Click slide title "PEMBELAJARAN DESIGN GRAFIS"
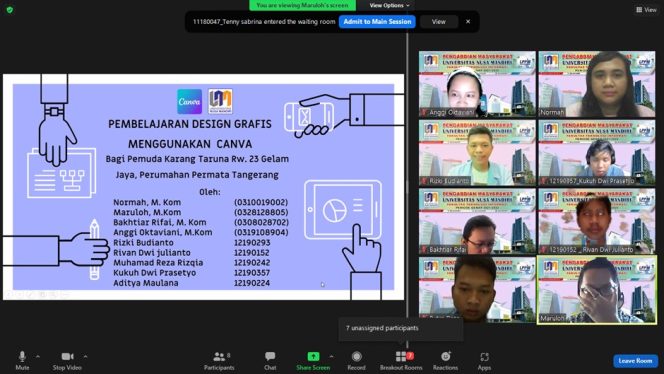664x374 pixels. pos(190,124)
